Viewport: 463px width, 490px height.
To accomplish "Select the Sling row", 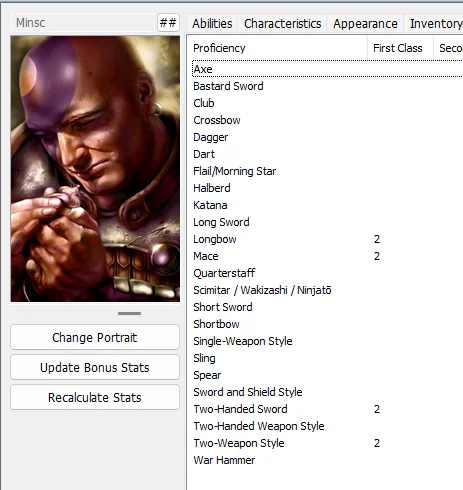I will [x=327, y=358].
